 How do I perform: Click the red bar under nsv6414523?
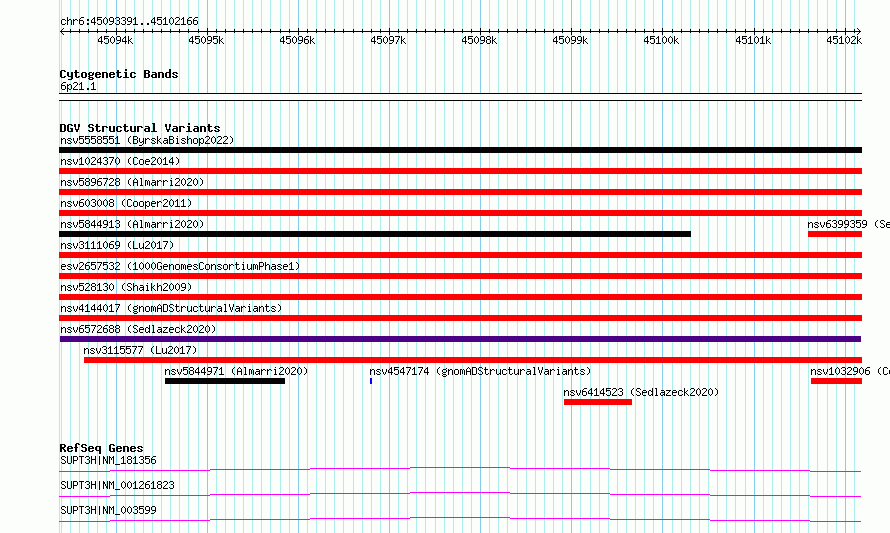click(598, 402)
